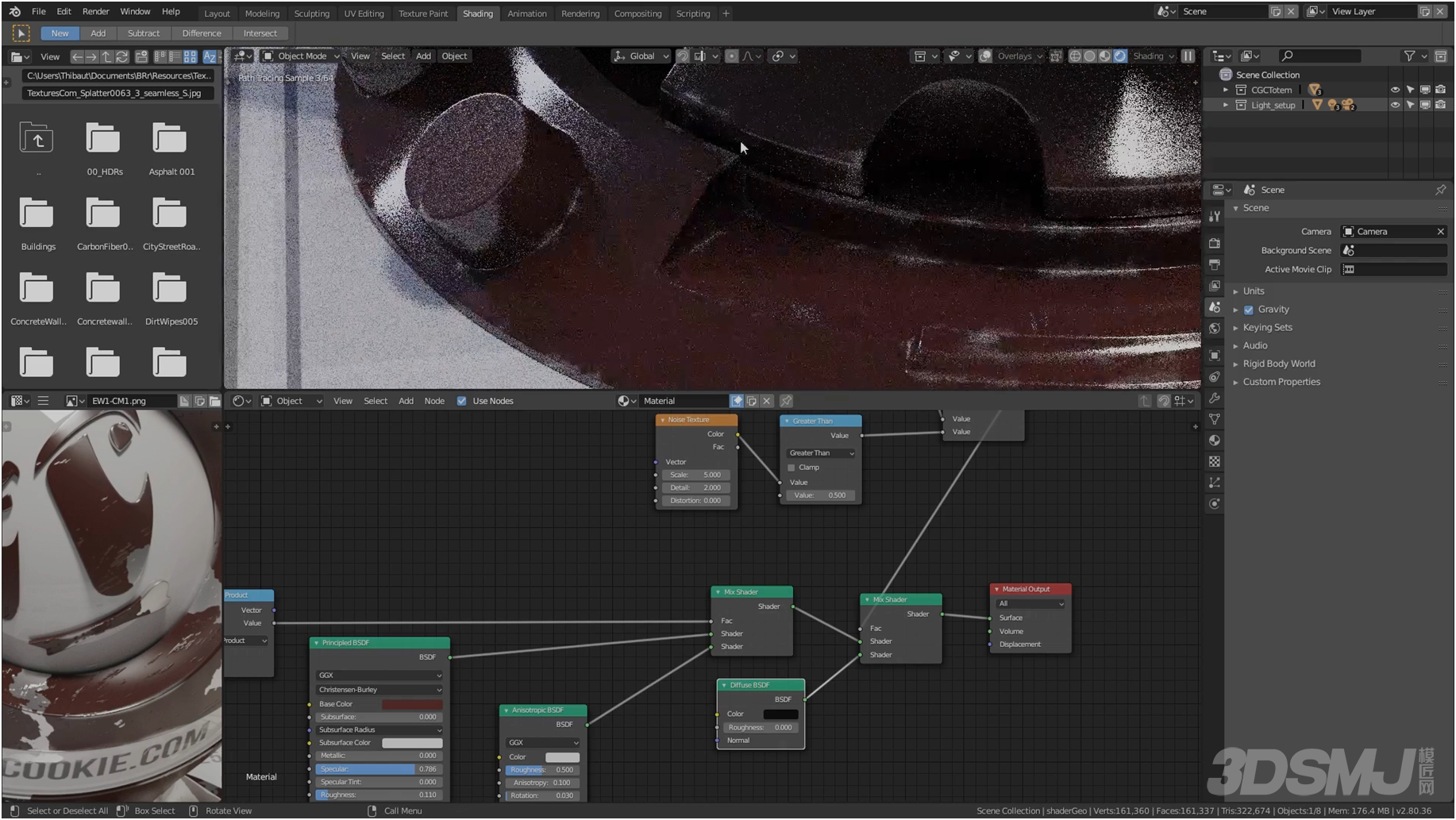Pause the viewport render preview

click(1188, 56)
